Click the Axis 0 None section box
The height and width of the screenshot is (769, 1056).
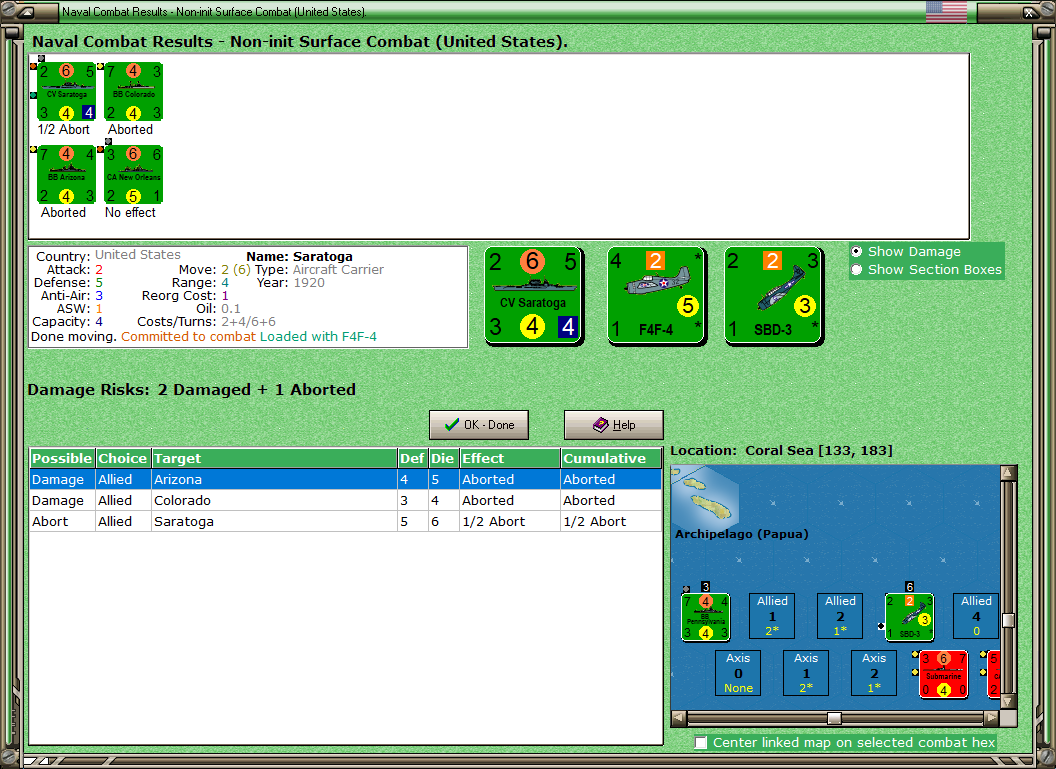click(738, 673)
